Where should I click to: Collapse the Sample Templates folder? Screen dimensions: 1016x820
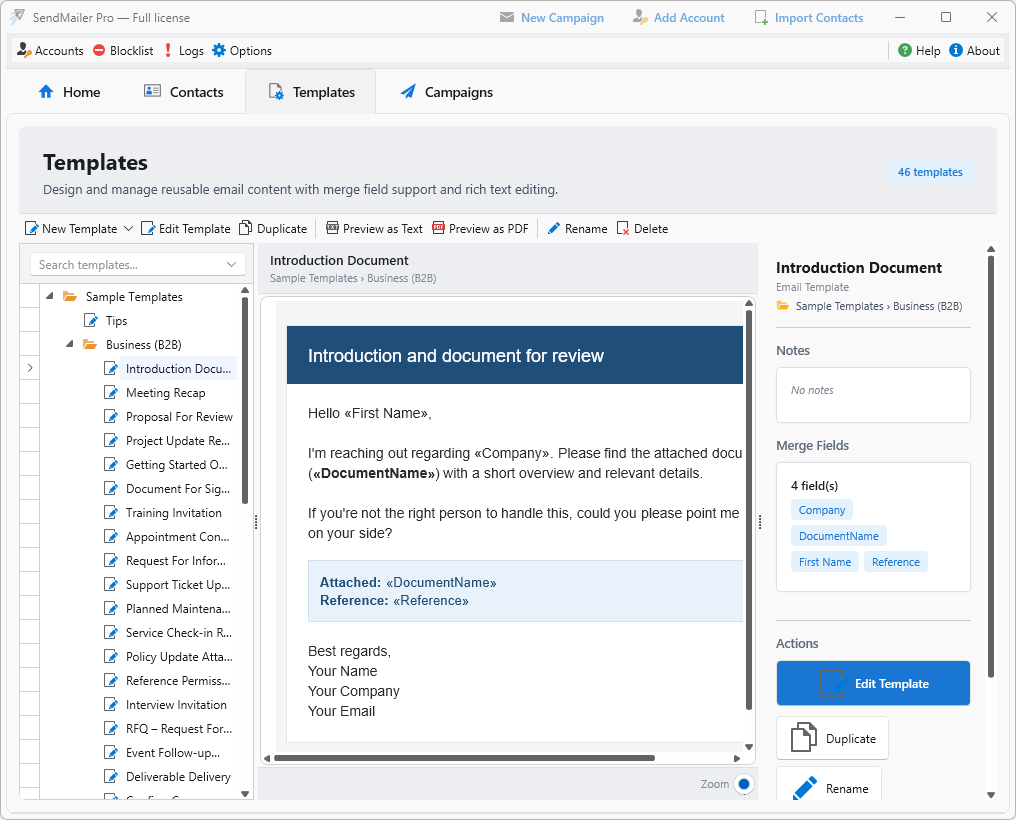49,296
